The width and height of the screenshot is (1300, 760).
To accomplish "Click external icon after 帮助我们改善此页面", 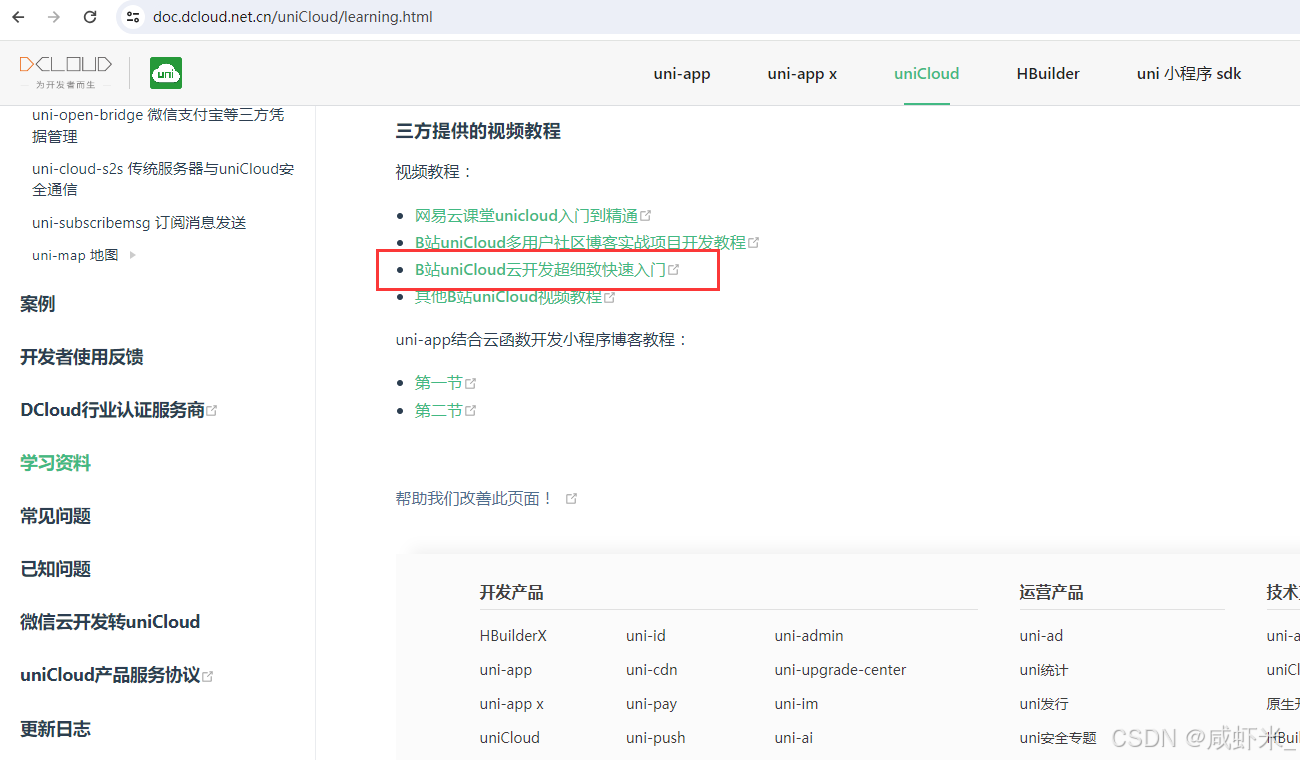I will [x=571, y=498].
